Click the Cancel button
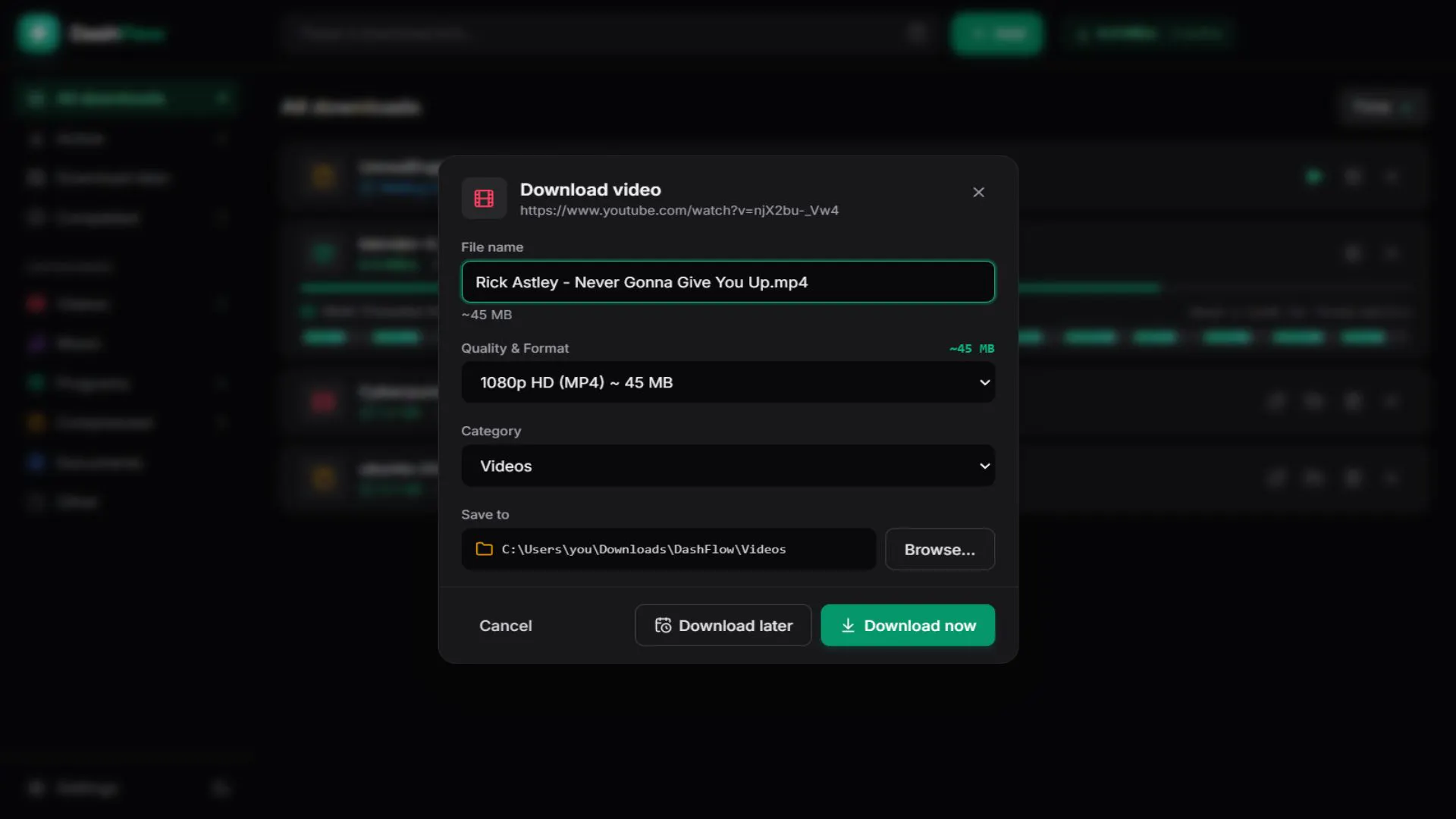This screenshot has width=1456, height=819. 506,626
